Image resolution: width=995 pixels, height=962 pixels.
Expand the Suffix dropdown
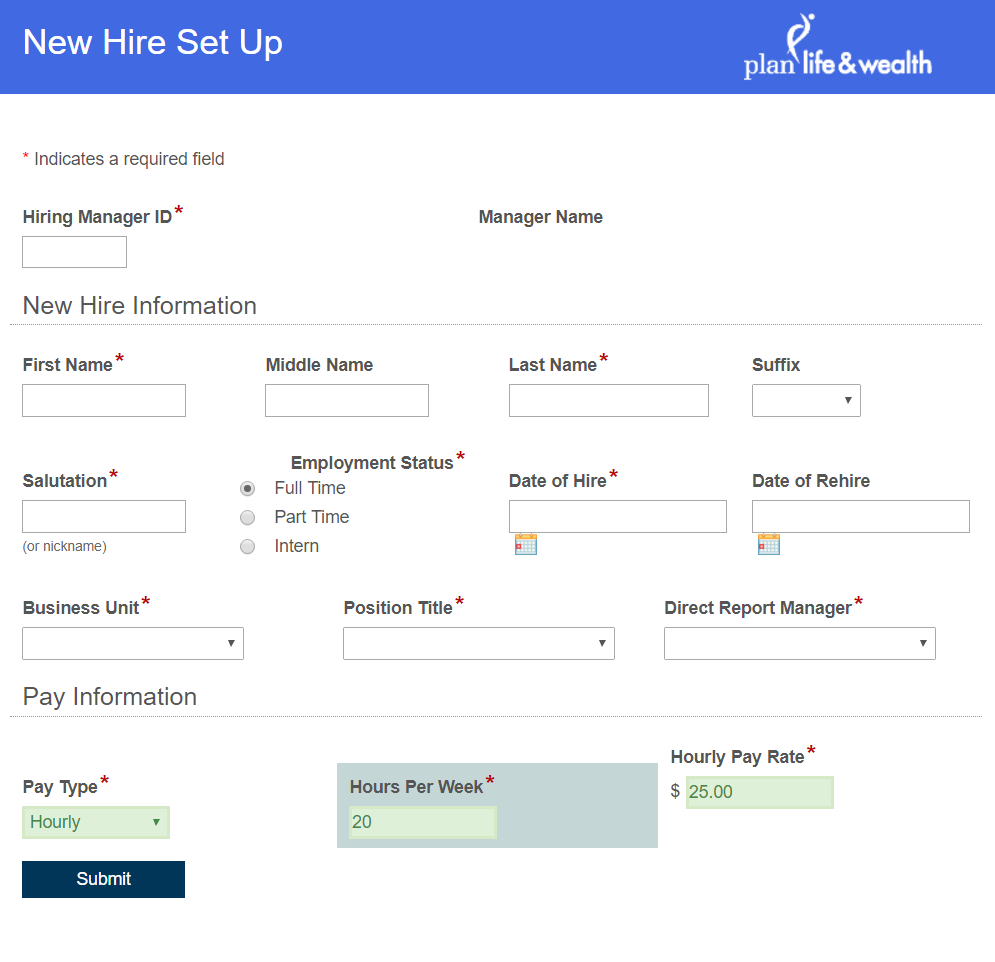(x=806, y=401)
